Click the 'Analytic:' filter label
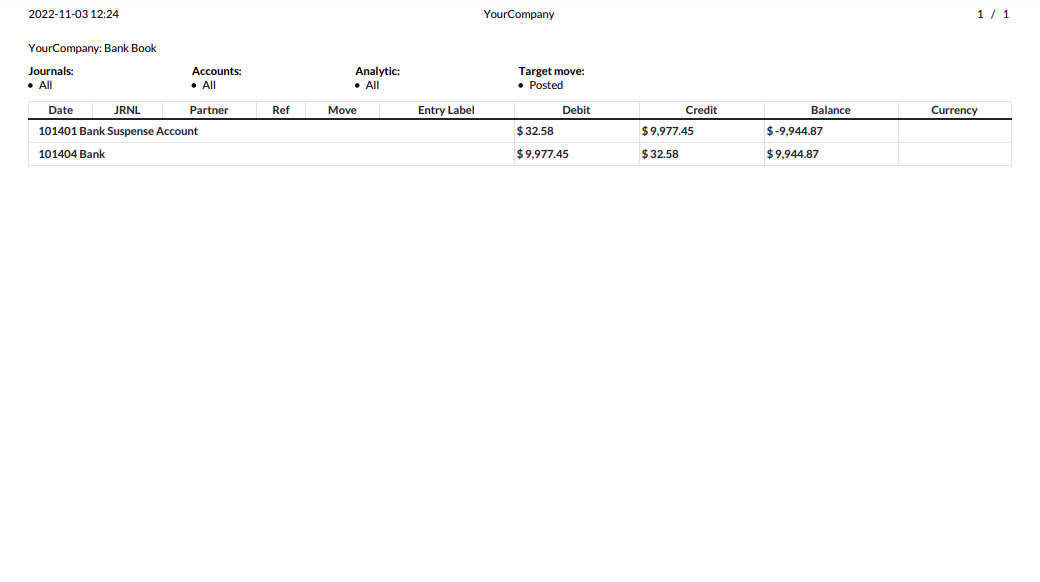This screenshot has width=1040, height=582. point(377,71)
